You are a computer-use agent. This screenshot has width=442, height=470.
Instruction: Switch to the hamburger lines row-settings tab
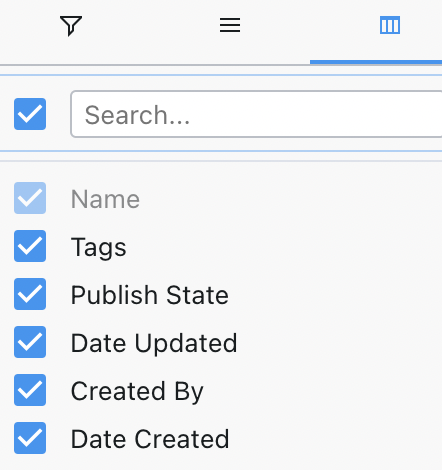[230, 25]
